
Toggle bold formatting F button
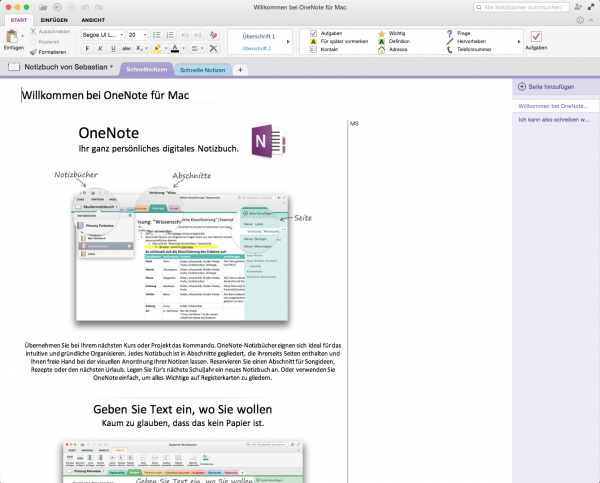pos(87,49)
